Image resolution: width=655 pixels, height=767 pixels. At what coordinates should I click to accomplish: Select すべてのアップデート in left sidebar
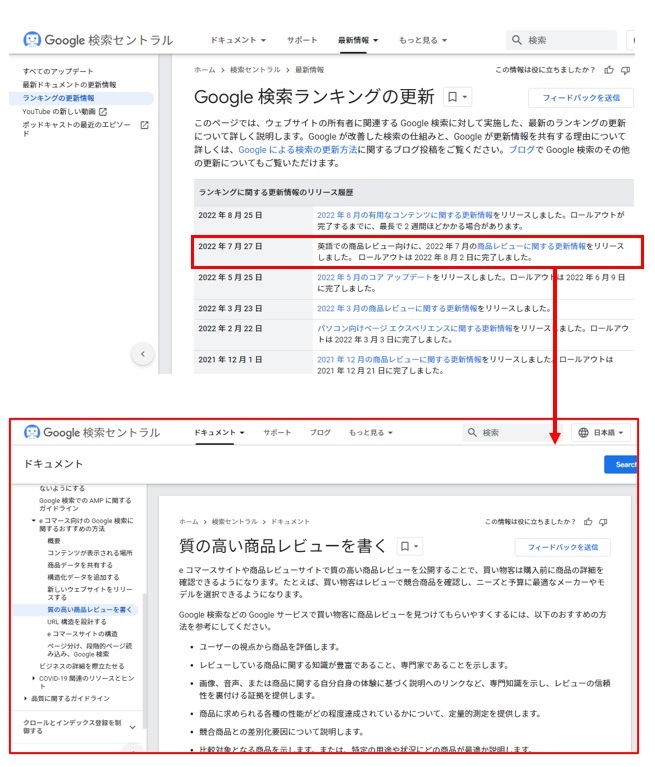(x=58, y=71)
